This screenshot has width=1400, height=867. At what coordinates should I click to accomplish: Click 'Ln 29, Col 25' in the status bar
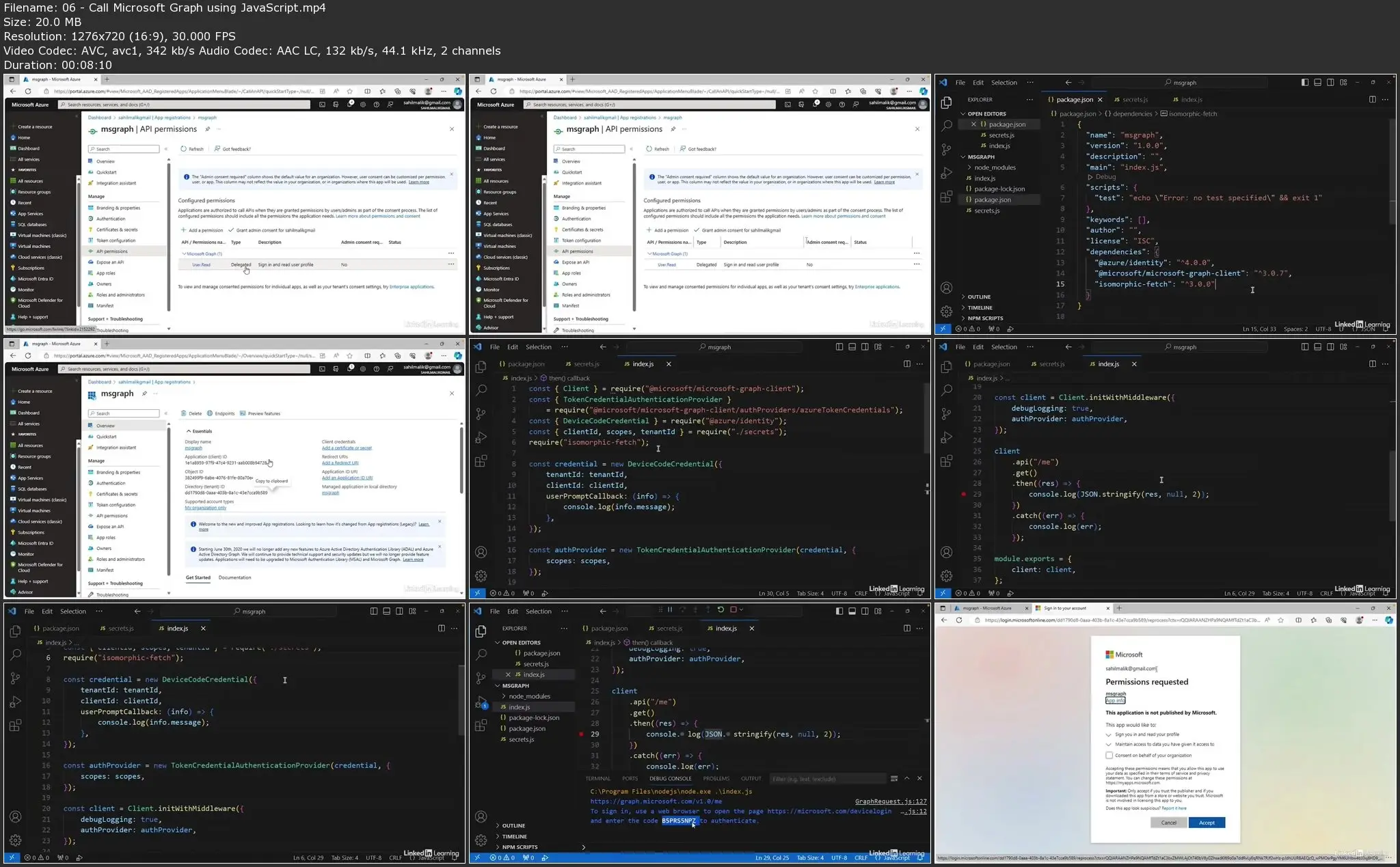pos(772,858)
